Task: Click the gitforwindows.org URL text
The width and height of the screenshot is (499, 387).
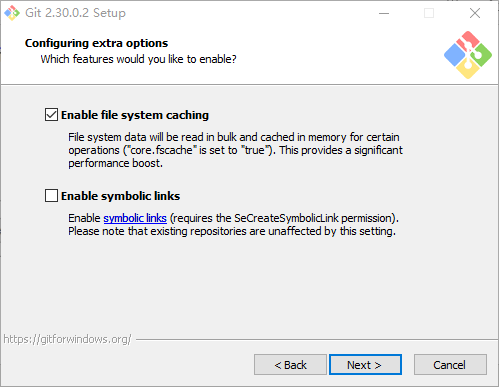Action: [x=67, y=339]
